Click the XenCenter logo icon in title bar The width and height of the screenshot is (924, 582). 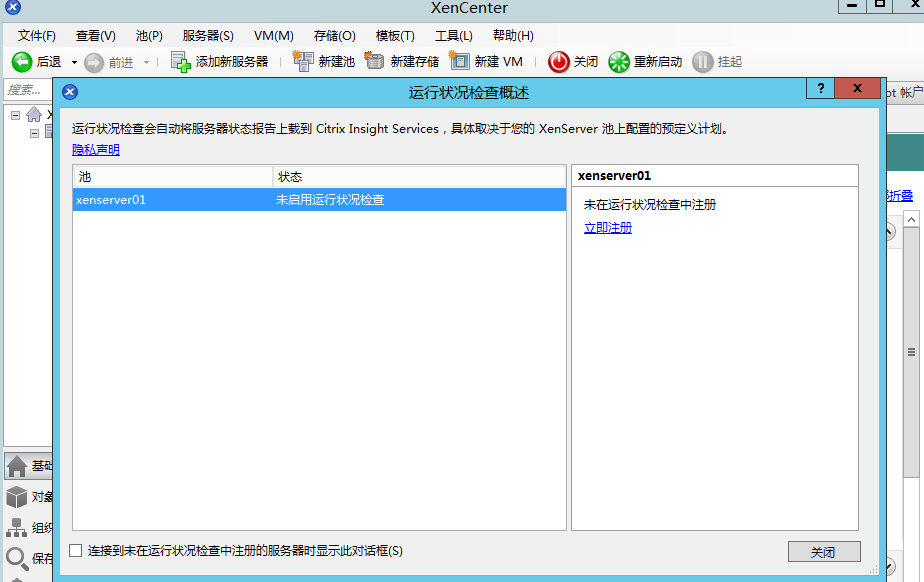click(x=13, y=7)
